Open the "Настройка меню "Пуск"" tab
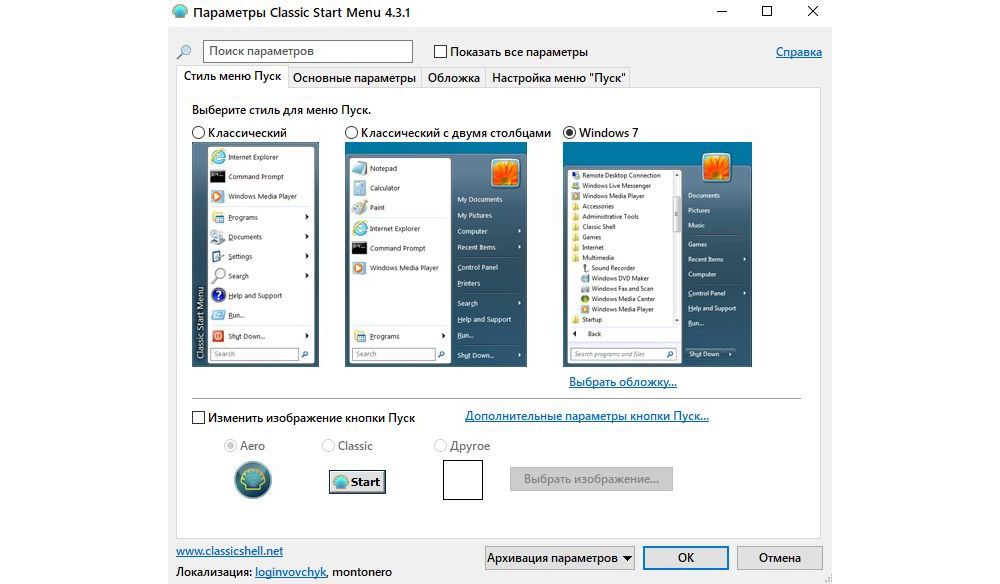 [559, 78]
